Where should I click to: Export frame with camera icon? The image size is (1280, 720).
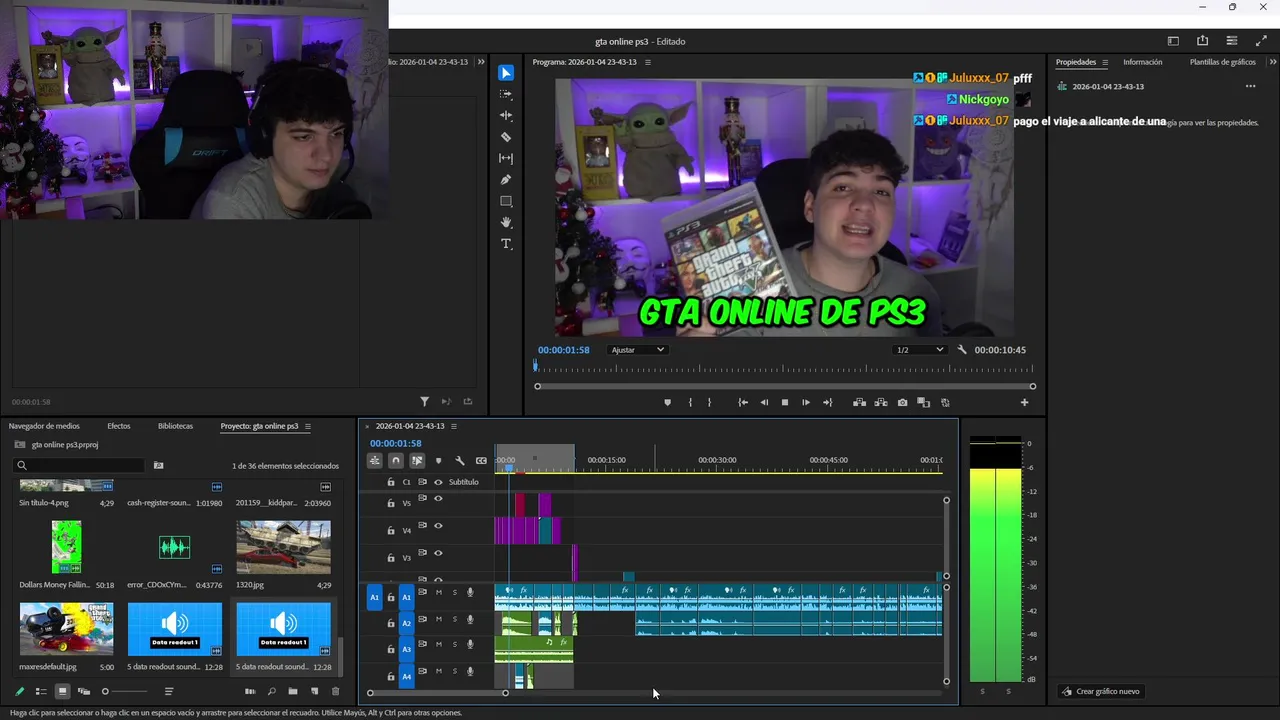[x=902, y=402]
